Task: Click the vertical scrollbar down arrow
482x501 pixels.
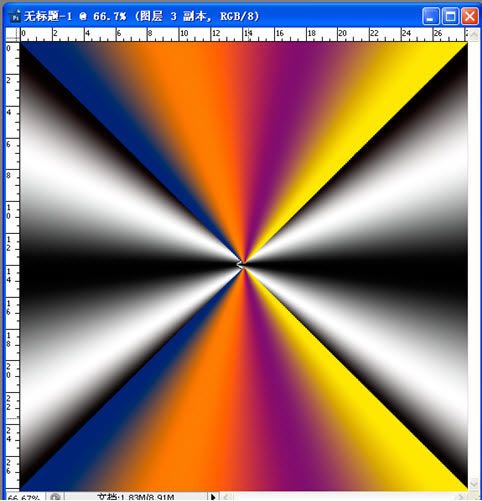Action: (473, 484)
